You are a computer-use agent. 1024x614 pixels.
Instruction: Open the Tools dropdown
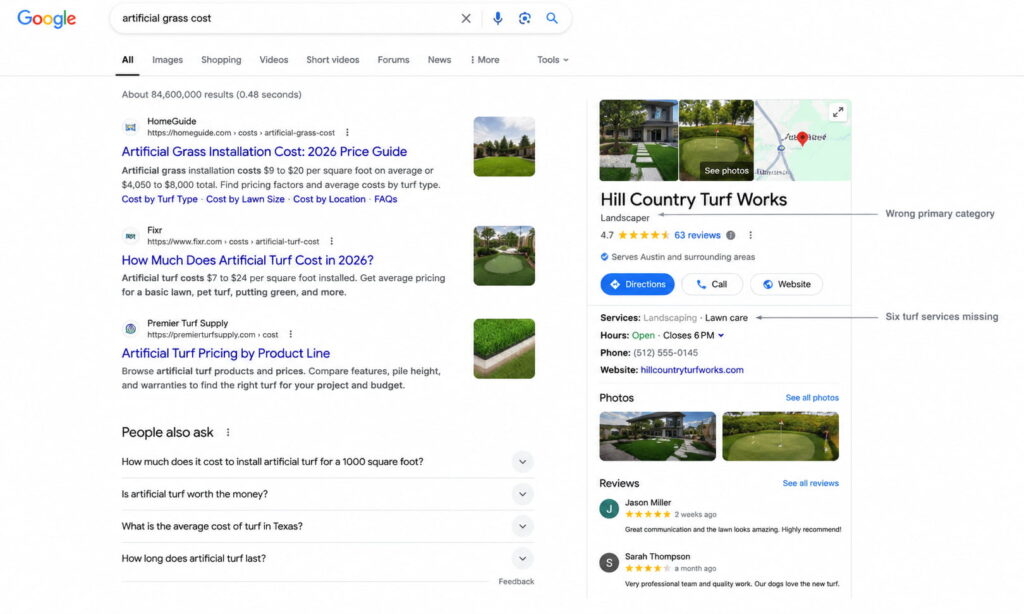[552, 59]
